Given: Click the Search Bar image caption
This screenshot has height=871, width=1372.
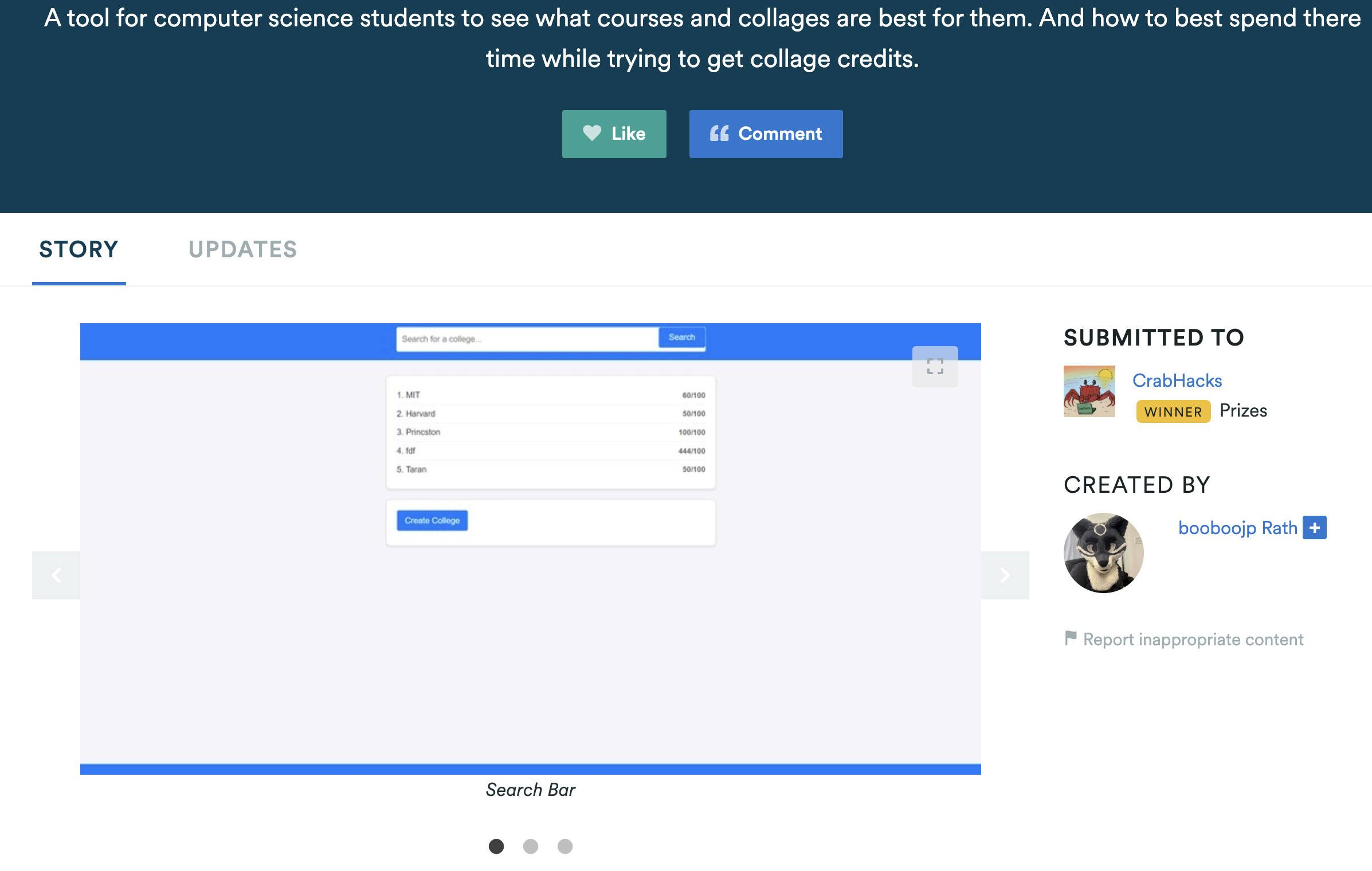Looking at the screenshot, I should tap(530, 790).
